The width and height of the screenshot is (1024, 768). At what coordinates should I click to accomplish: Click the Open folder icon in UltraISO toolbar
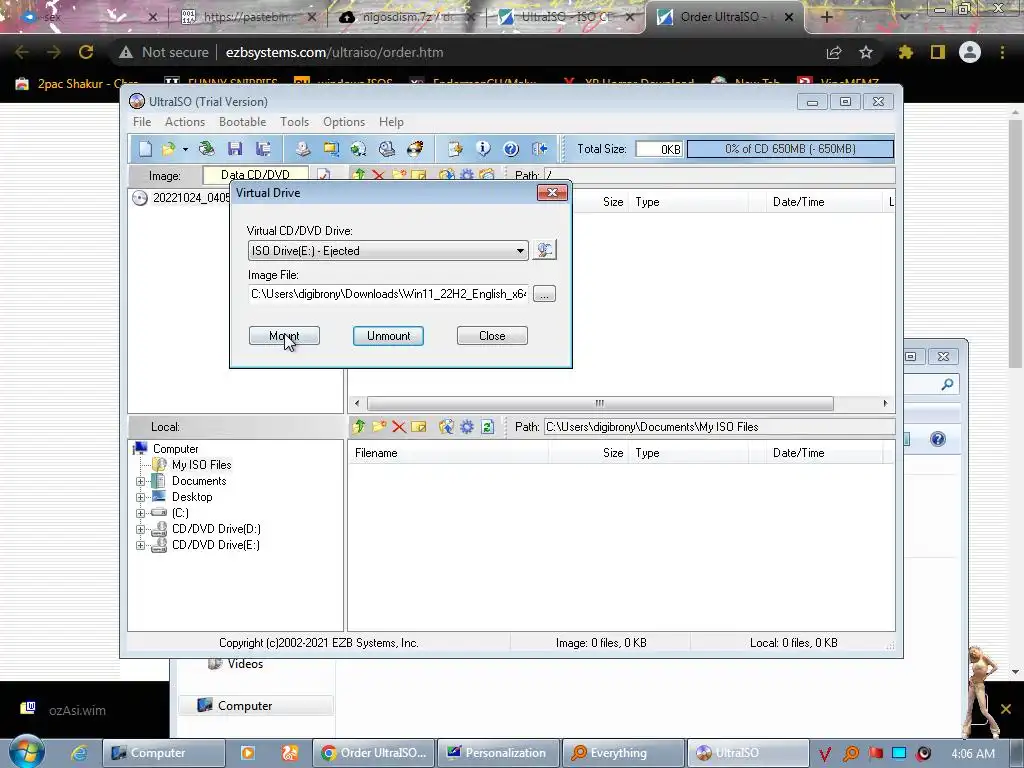(x=168, y=149)
